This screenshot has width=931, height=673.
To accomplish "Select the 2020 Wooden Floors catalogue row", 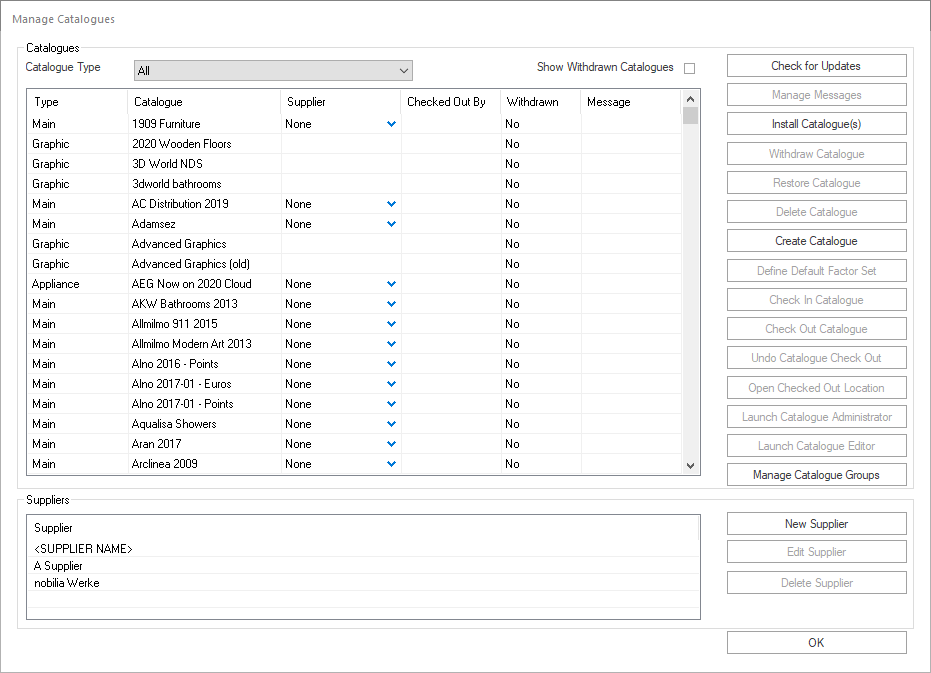I will (x=181, y=144).
